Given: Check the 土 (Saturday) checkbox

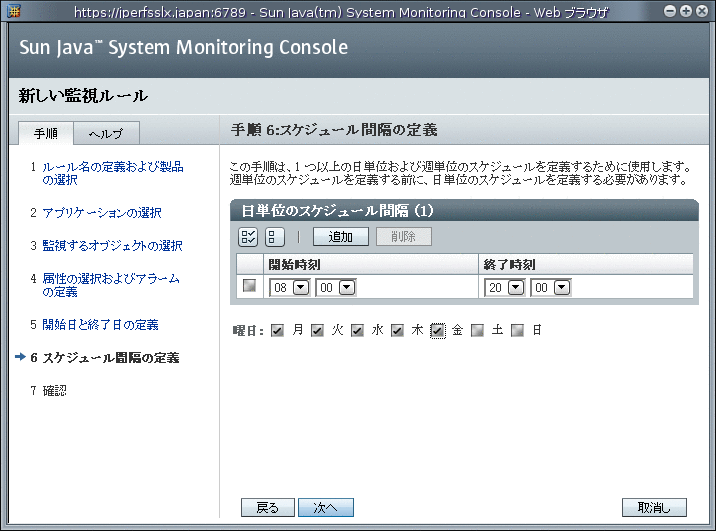Looking at the screenshot, I should [x=477, y=330].
